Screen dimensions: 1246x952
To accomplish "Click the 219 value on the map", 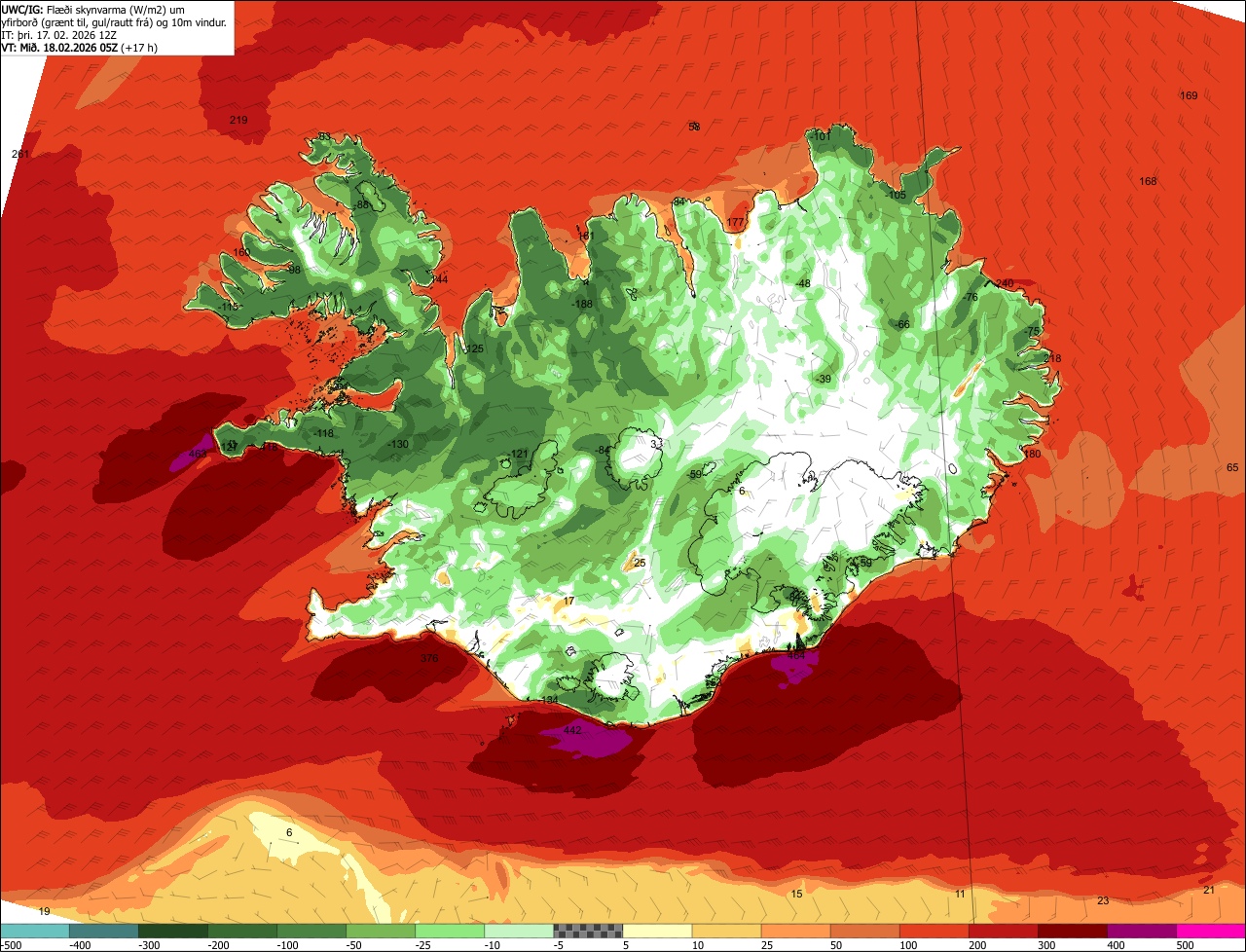I will click(238, 120).
